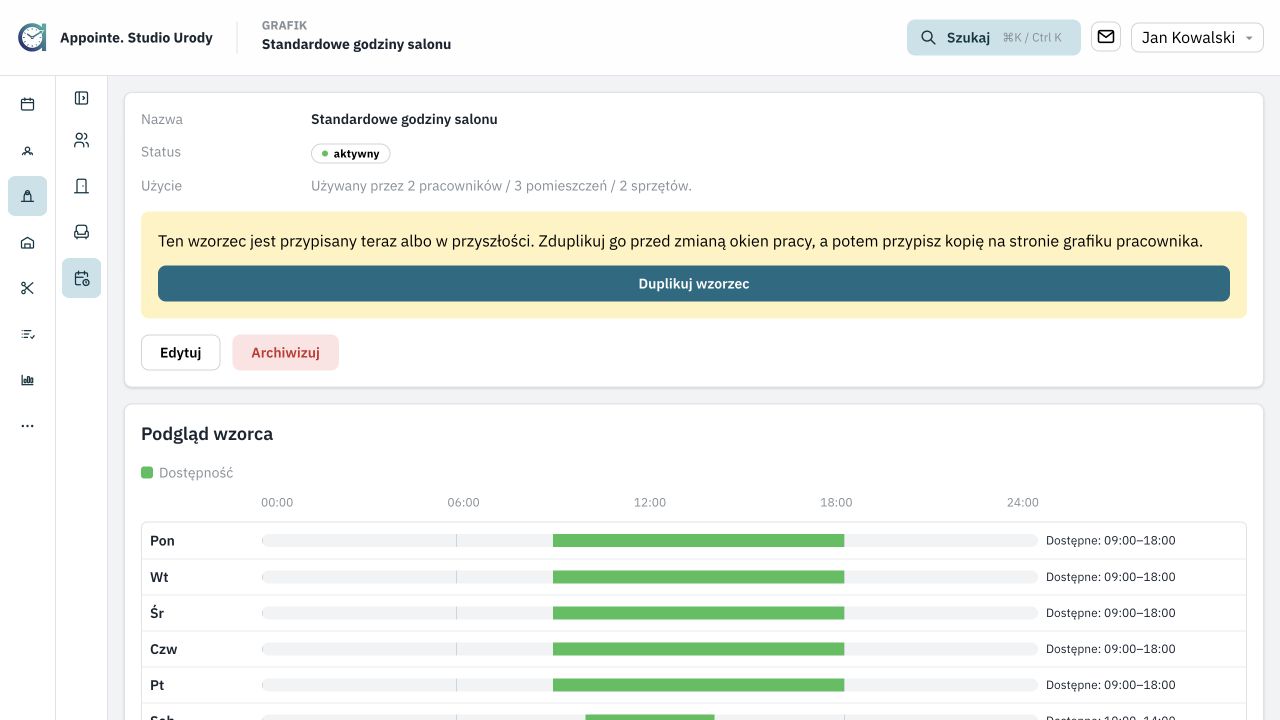Click the 06:00 timeline label

(x=463, y=502)
